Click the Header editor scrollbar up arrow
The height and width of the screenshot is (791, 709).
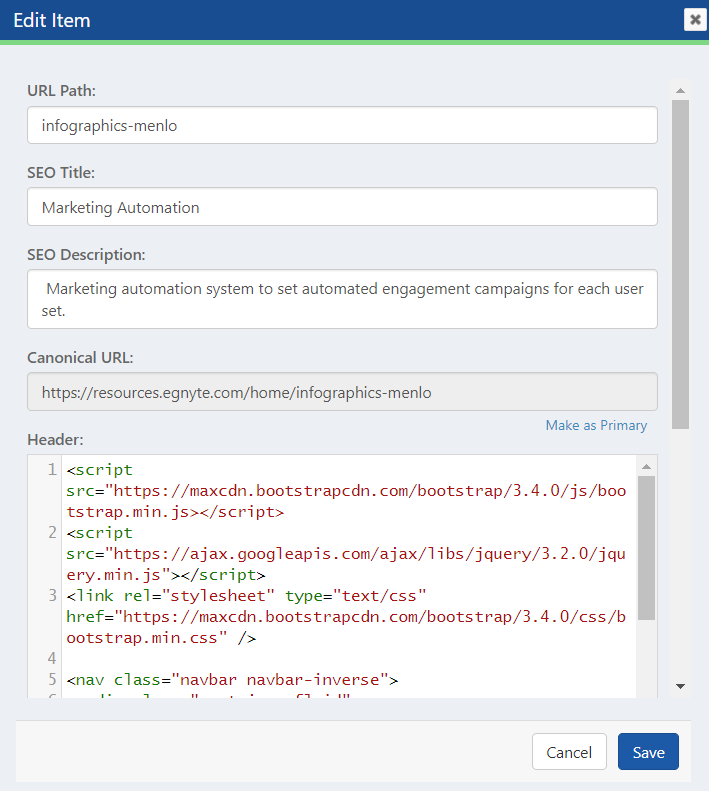click(646, 467)
